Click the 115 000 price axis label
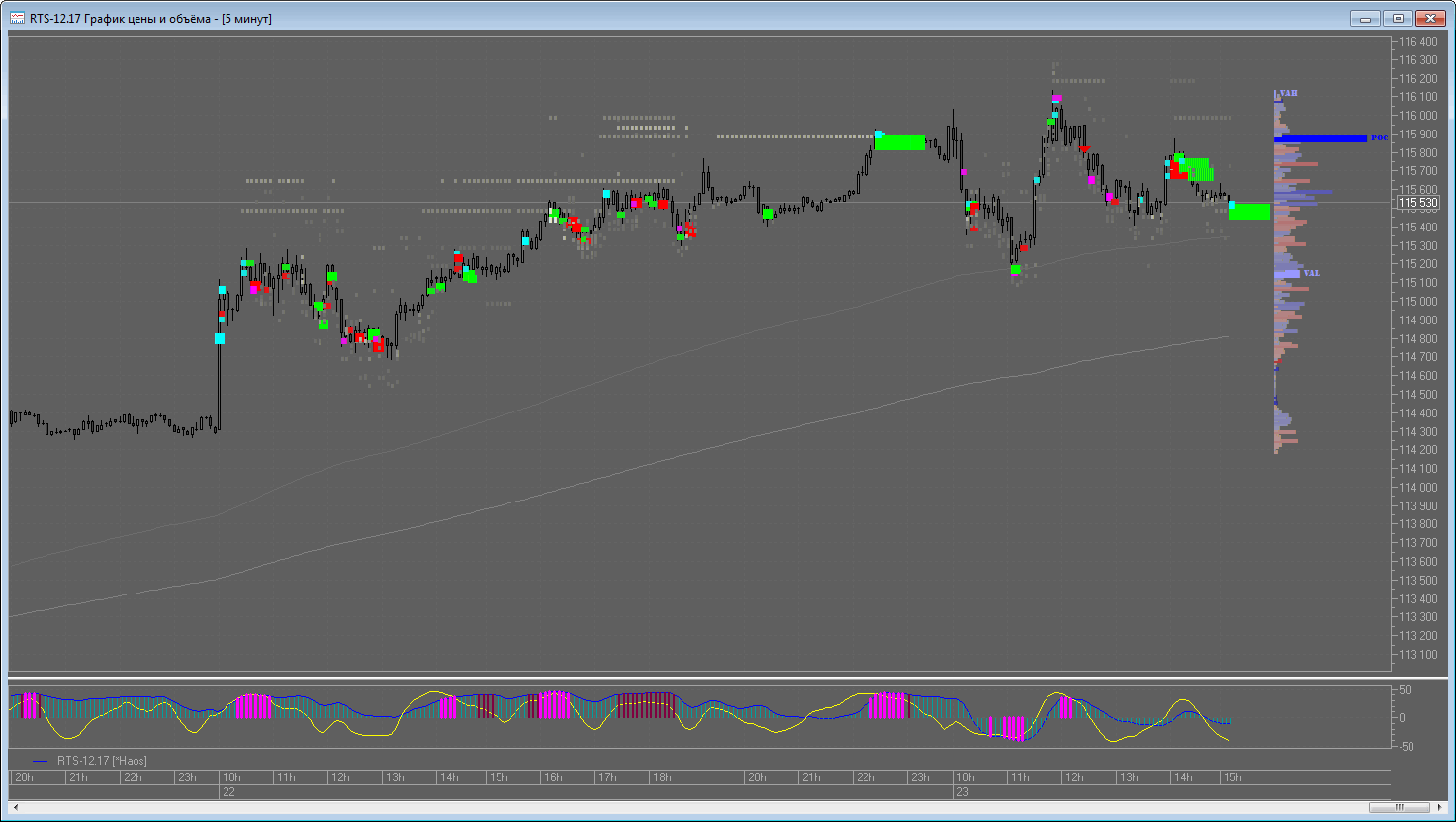This screenshot has width=1456, height=822. (1417, 302)
